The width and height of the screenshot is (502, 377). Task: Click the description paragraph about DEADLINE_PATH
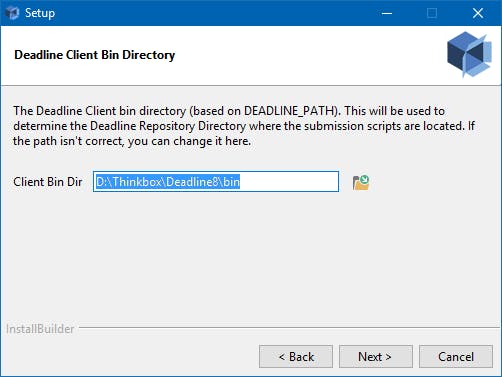244,126
